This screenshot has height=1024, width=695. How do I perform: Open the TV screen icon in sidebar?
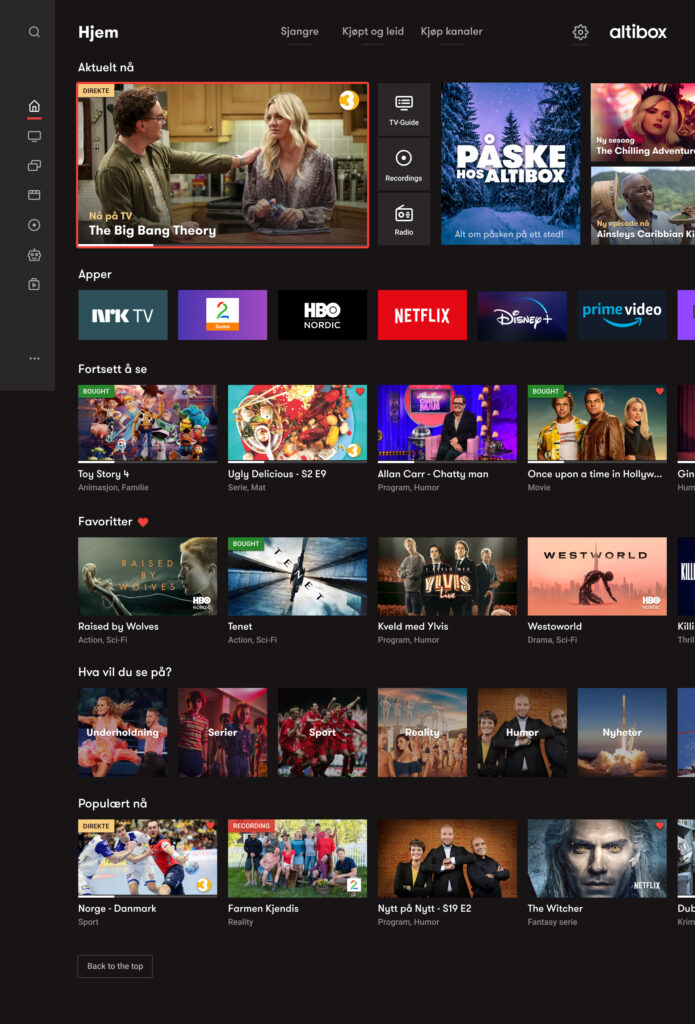34,136
